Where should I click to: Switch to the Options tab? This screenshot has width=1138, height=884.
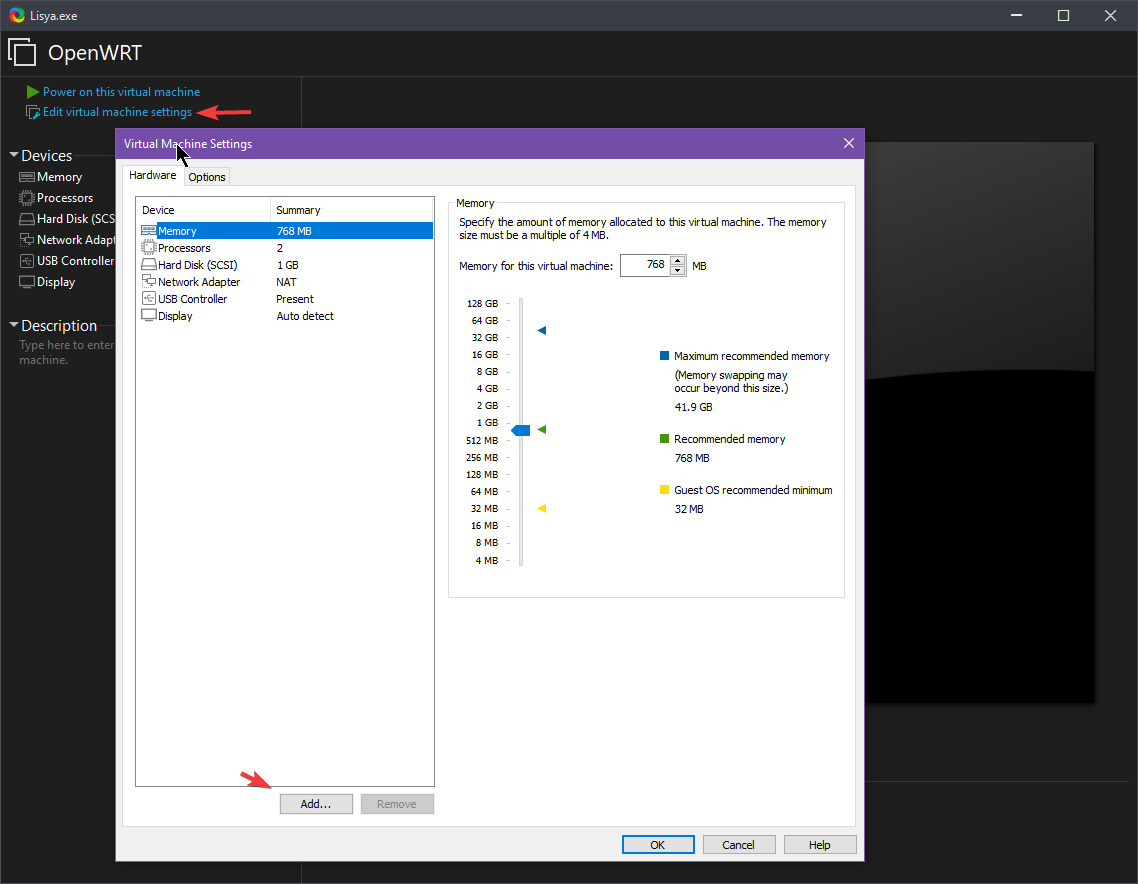pos(207,177)
